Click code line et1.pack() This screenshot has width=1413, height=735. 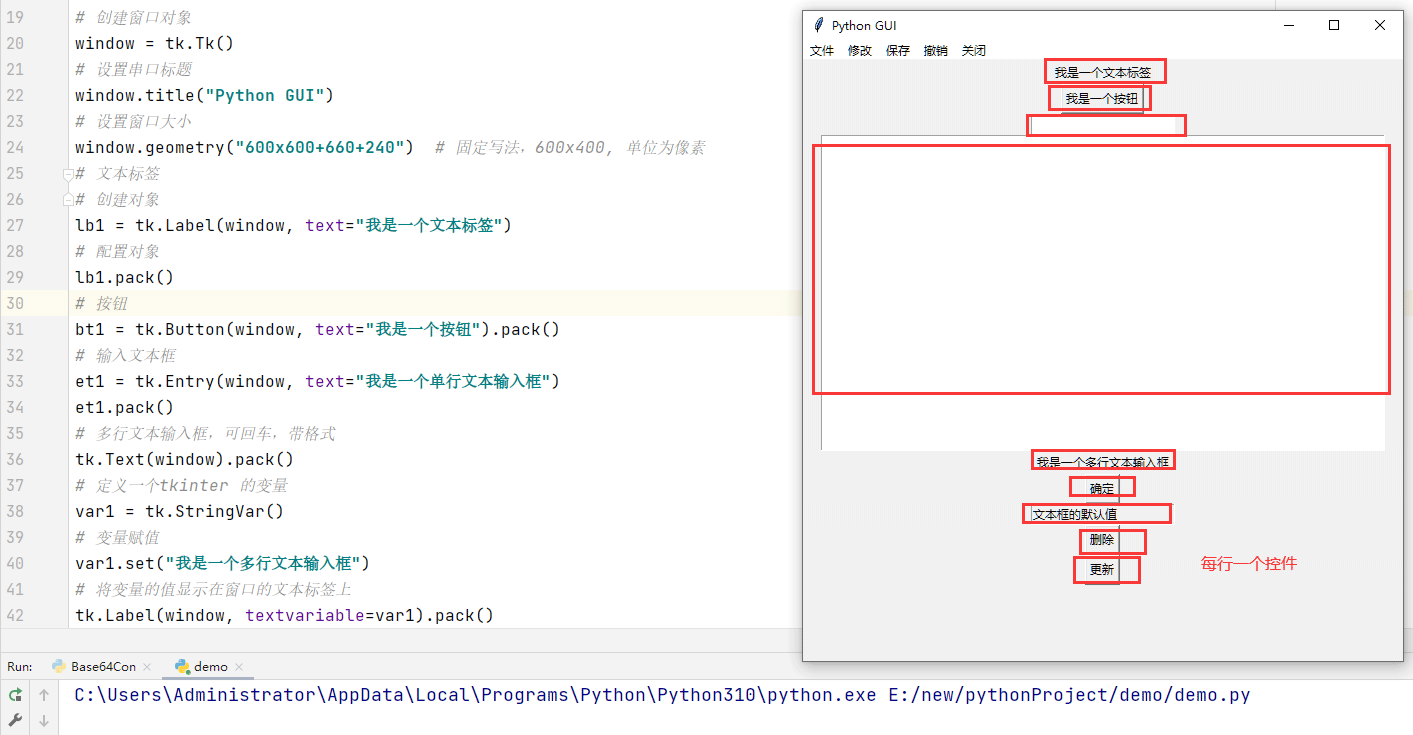point(124,407)
